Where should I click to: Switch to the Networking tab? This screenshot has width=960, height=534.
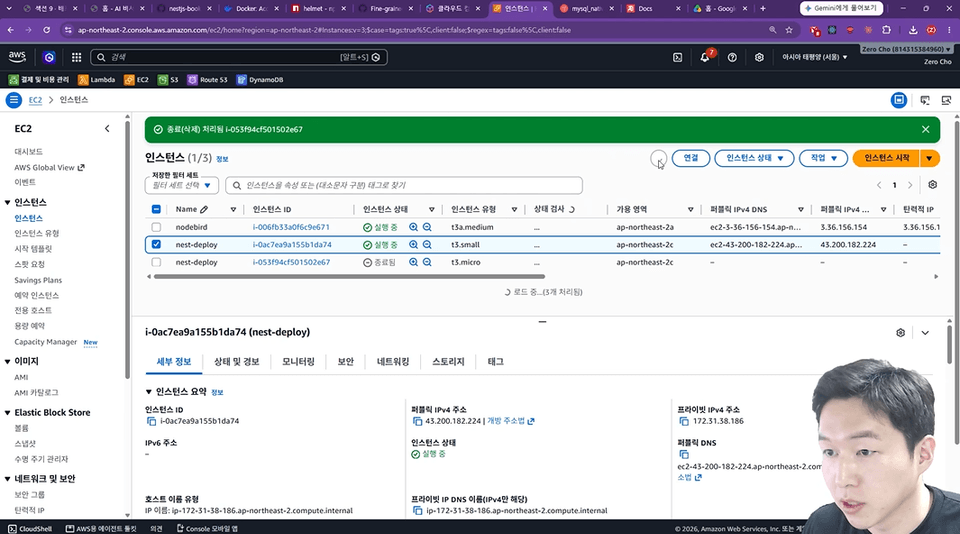[x=392, y=362]
